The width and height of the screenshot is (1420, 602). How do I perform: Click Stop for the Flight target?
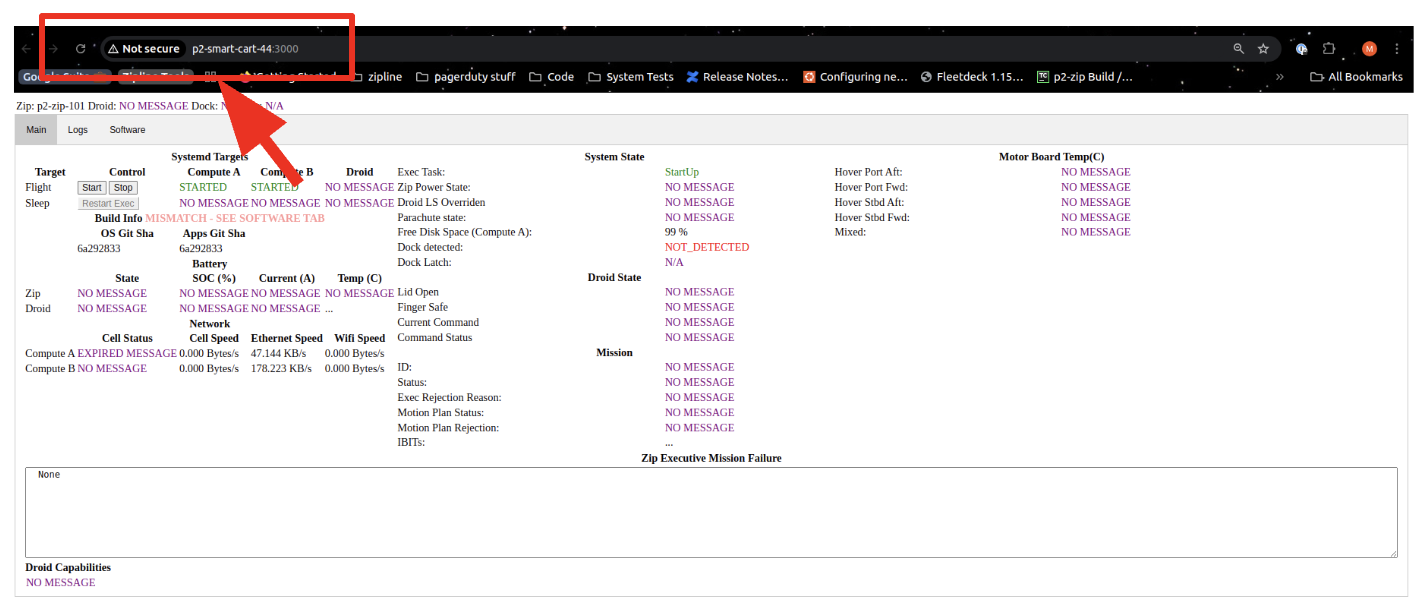point(123,188)
